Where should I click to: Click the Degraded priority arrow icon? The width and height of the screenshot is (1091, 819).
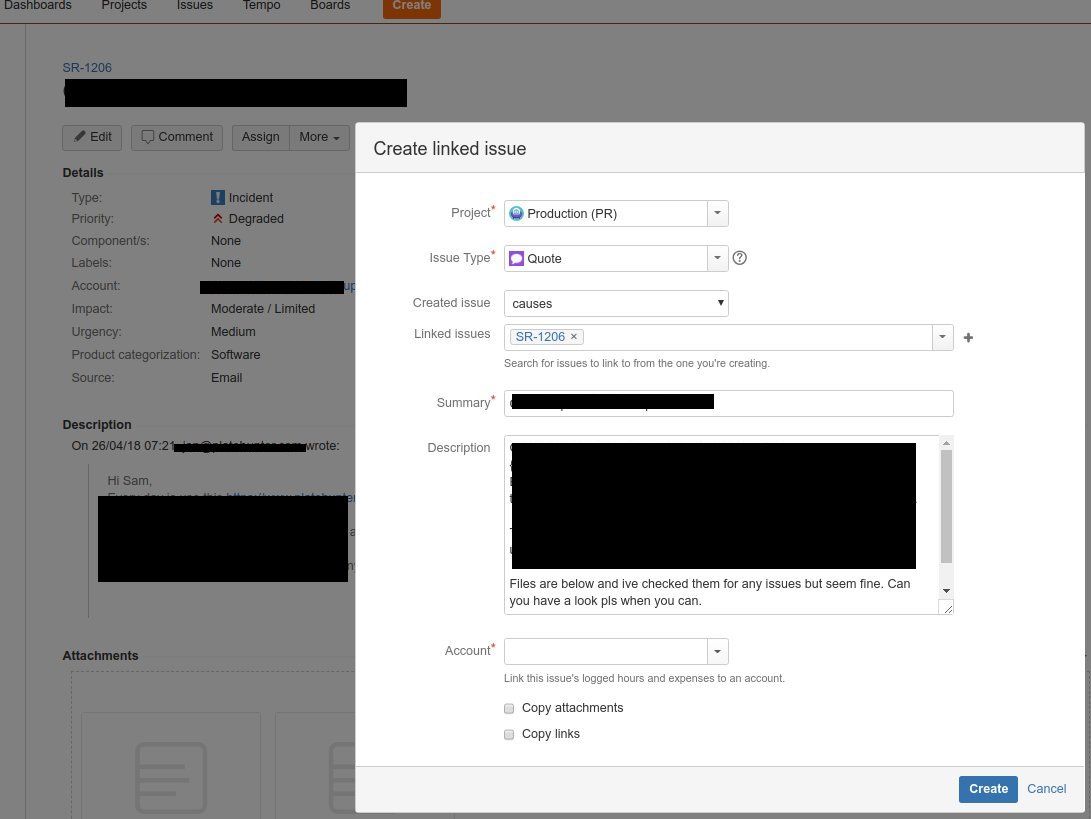[x=218, y=218]
